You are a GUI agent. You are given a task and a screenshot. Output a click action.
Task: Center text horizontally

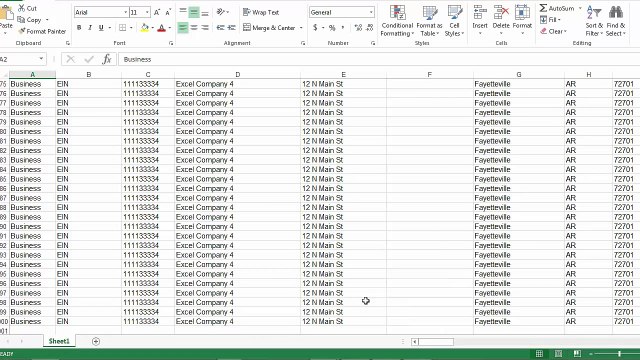point(194,28)
